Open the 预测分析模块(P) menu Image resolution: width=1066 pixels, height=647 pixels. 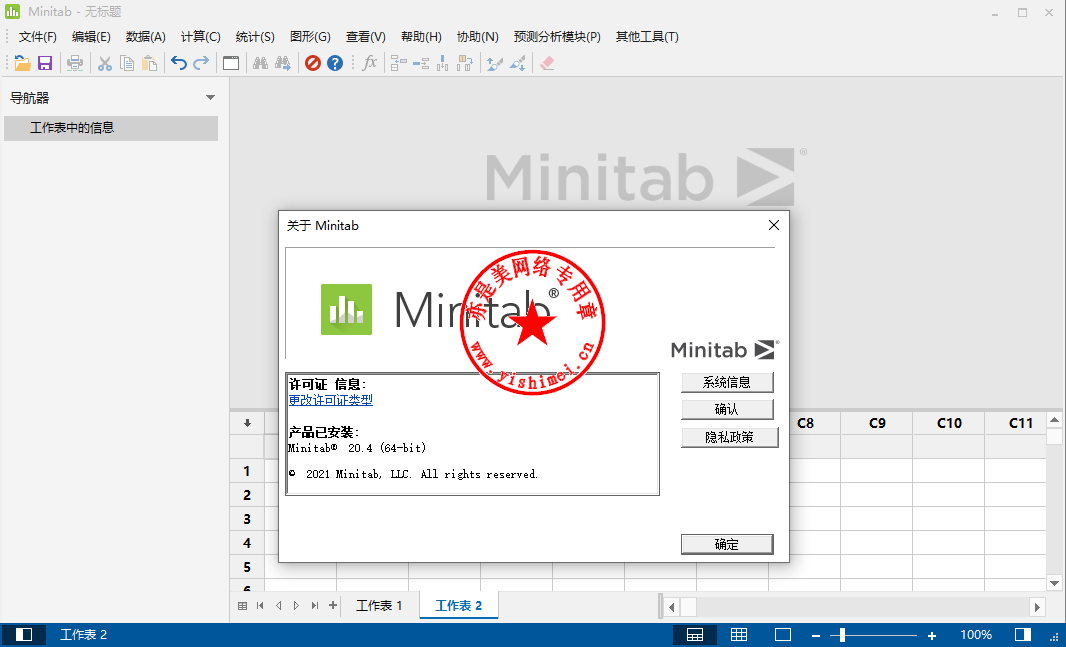(x=557, y=37)
